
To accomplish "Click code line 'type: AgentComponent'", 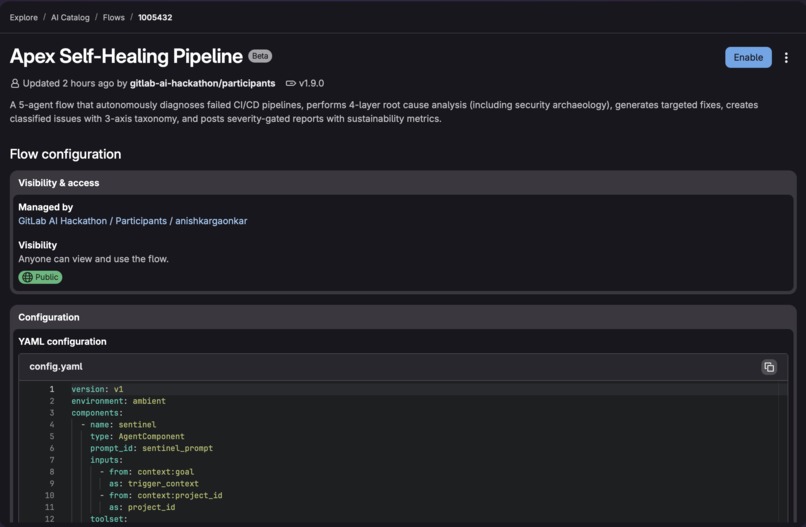I will pos(137,437).
